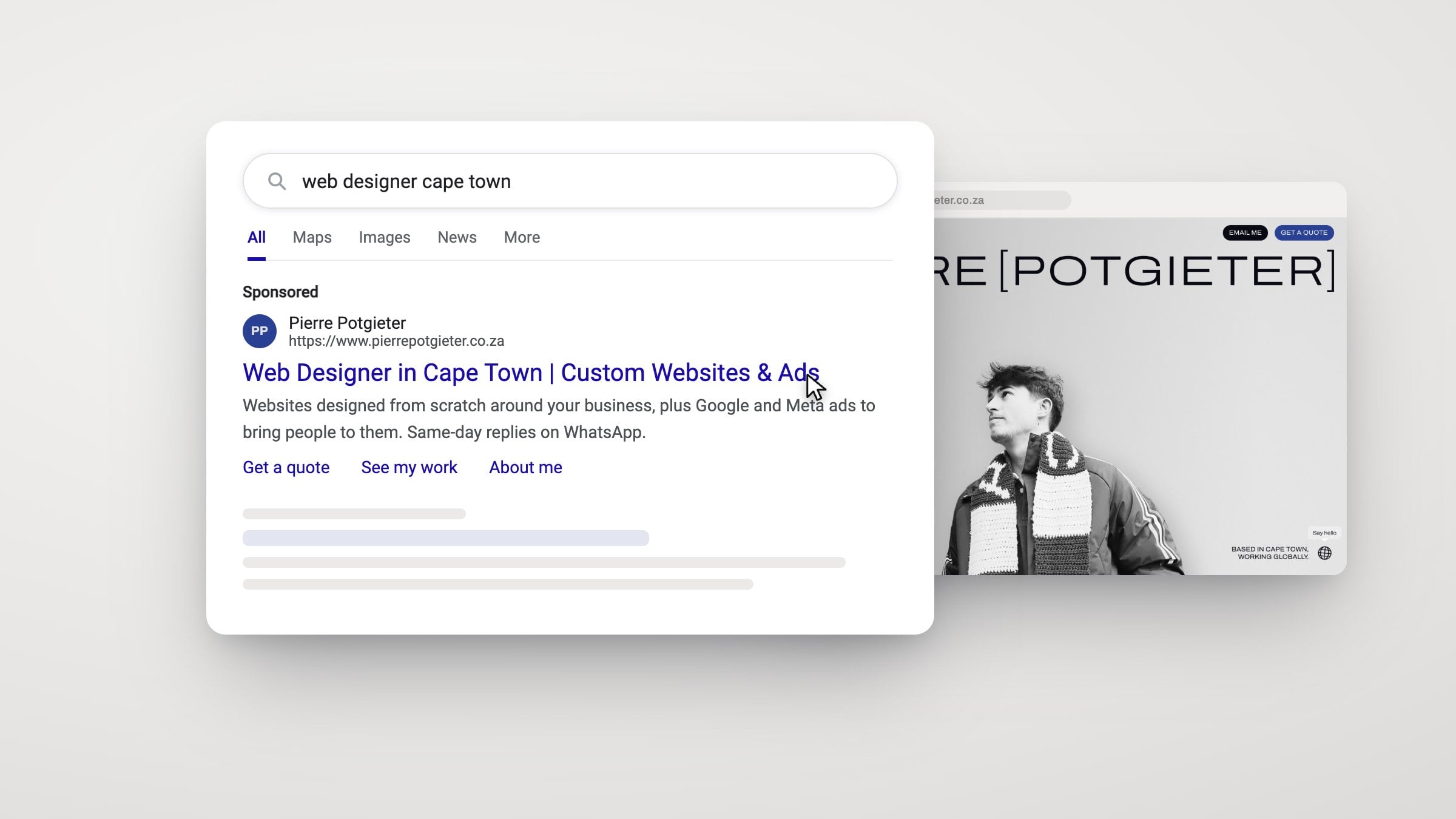
Task: Click the Sponsored label
Action: click(x=280, y=292)
